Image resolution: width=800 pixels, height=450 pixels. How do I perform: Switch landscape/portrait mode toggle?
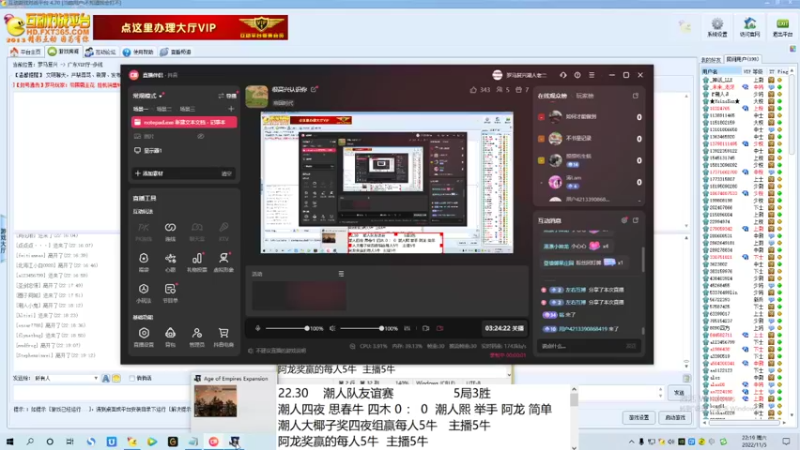click(x=227, y=95)
